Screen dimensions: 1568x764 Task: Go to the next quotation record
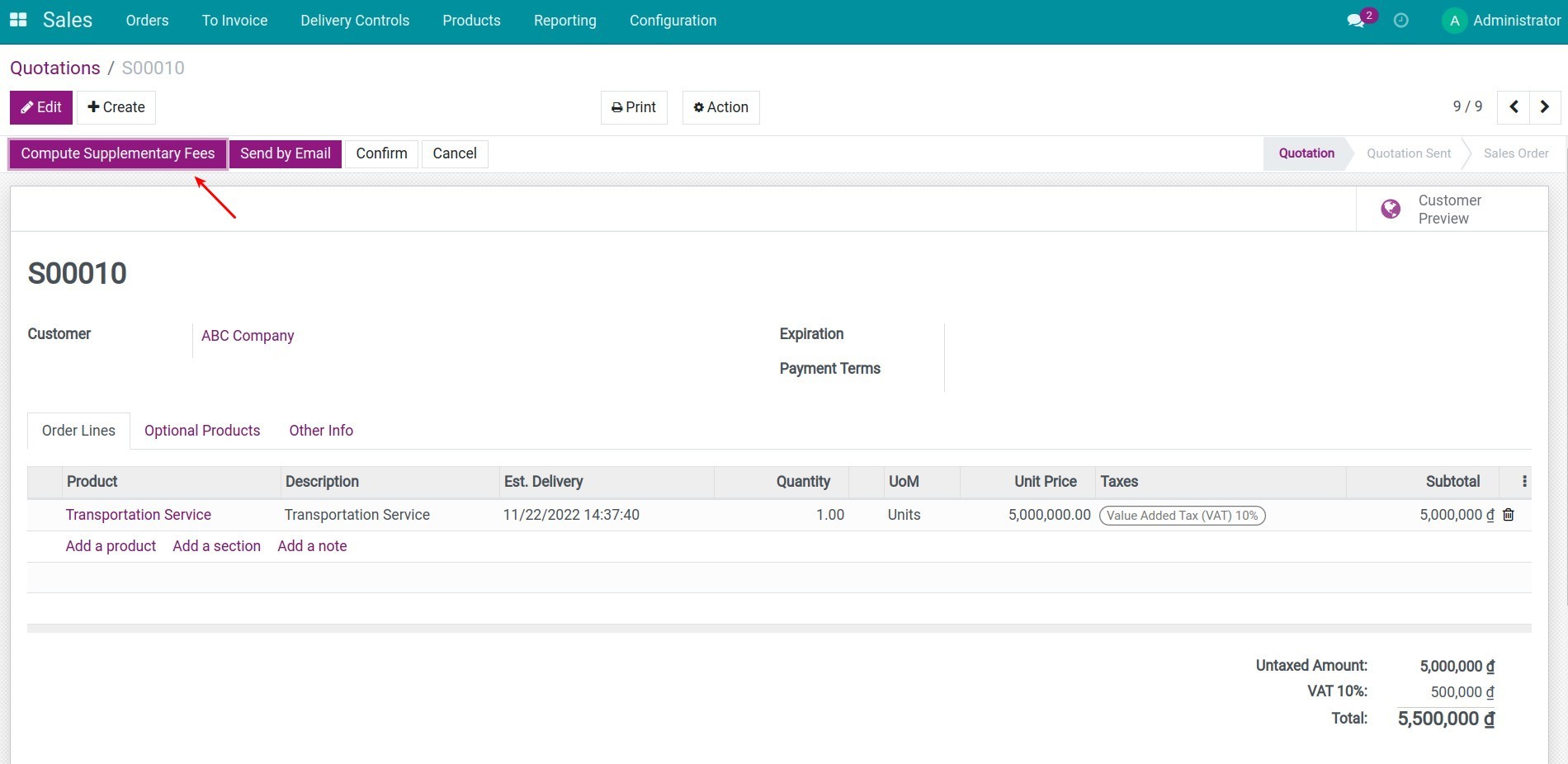click(x=1545, y=107)
